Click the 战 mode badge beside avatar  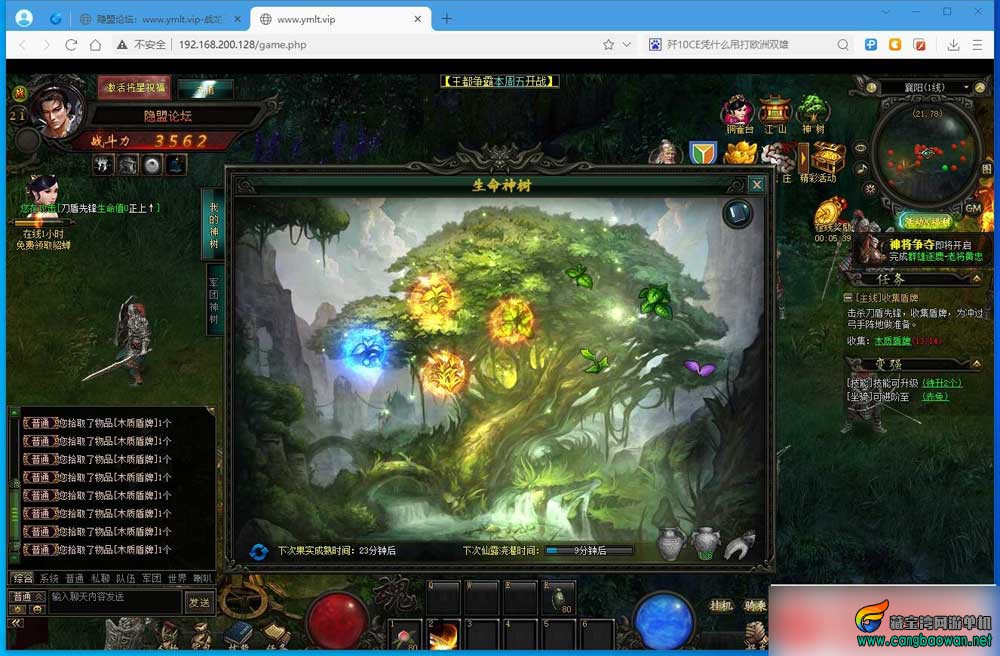point(19,93)
